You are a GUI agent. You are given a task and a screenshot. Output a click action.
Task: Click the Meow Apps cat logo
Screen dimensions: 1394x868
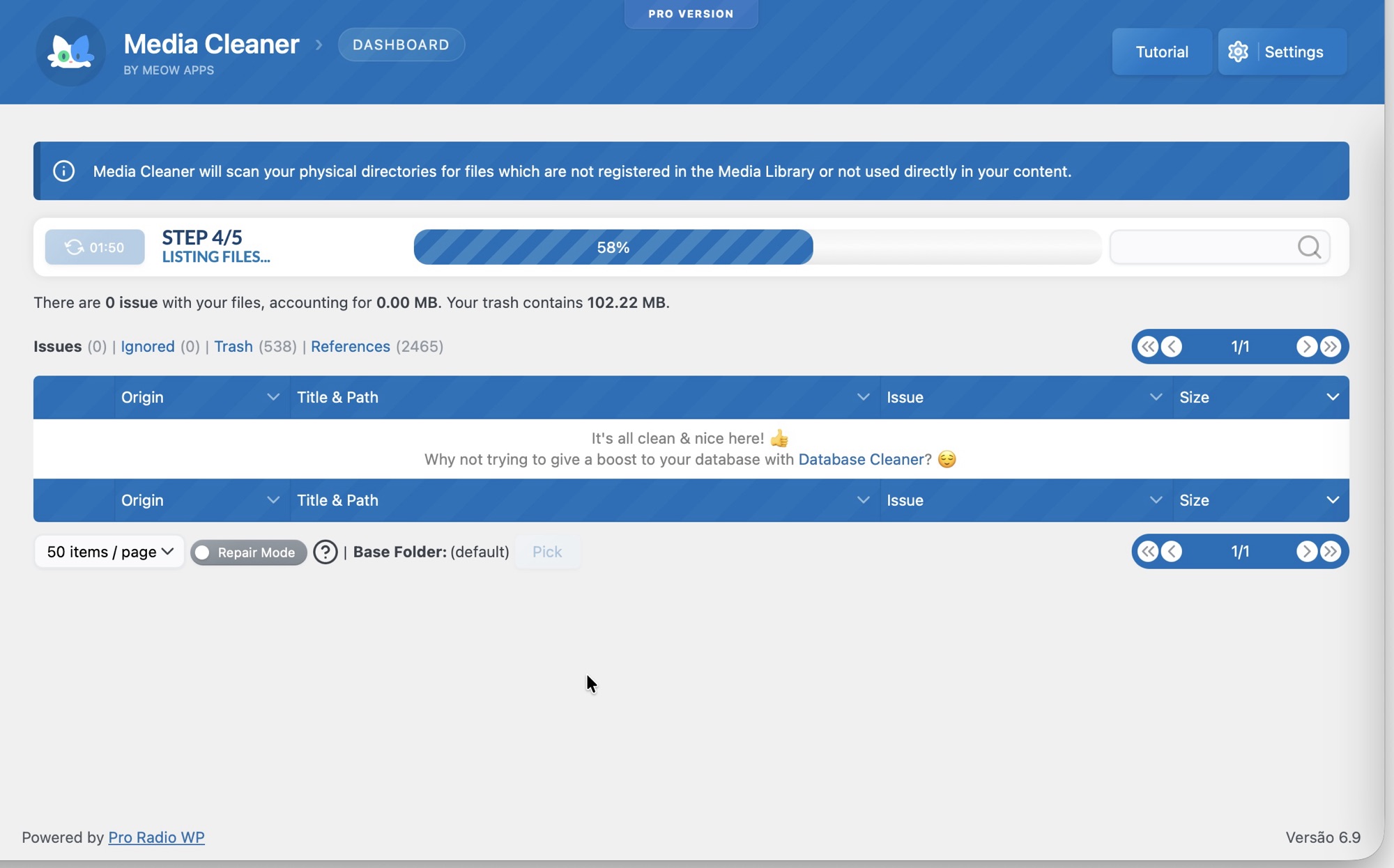point(70,52)
